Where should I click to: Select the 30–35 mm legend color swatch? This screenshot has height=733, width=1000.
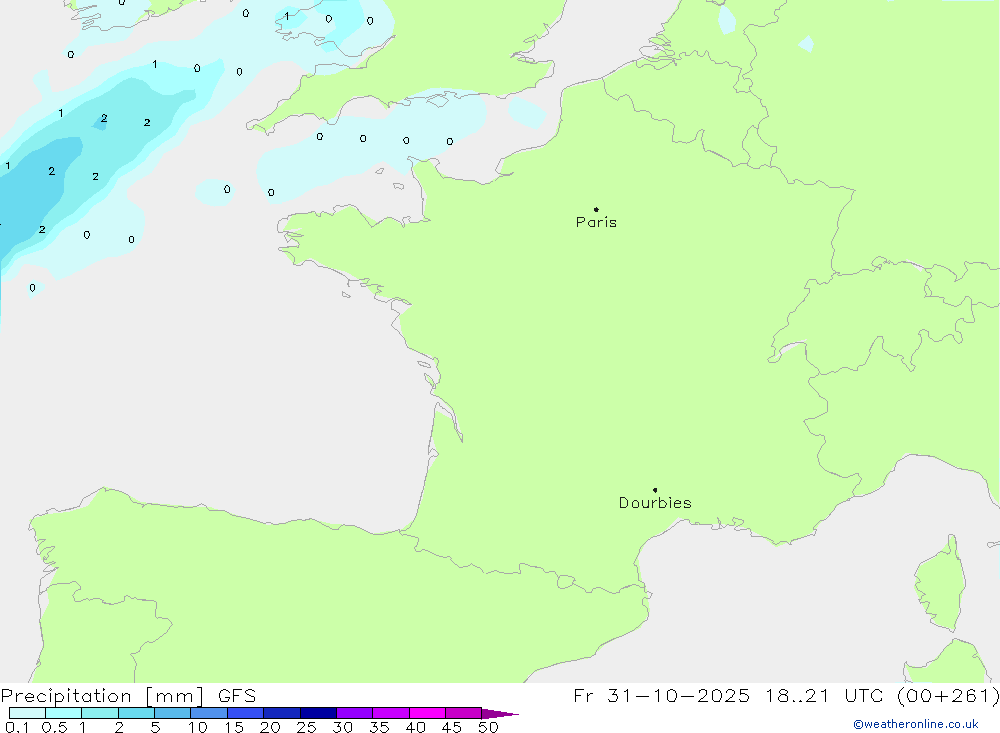[x=355, y=713]
